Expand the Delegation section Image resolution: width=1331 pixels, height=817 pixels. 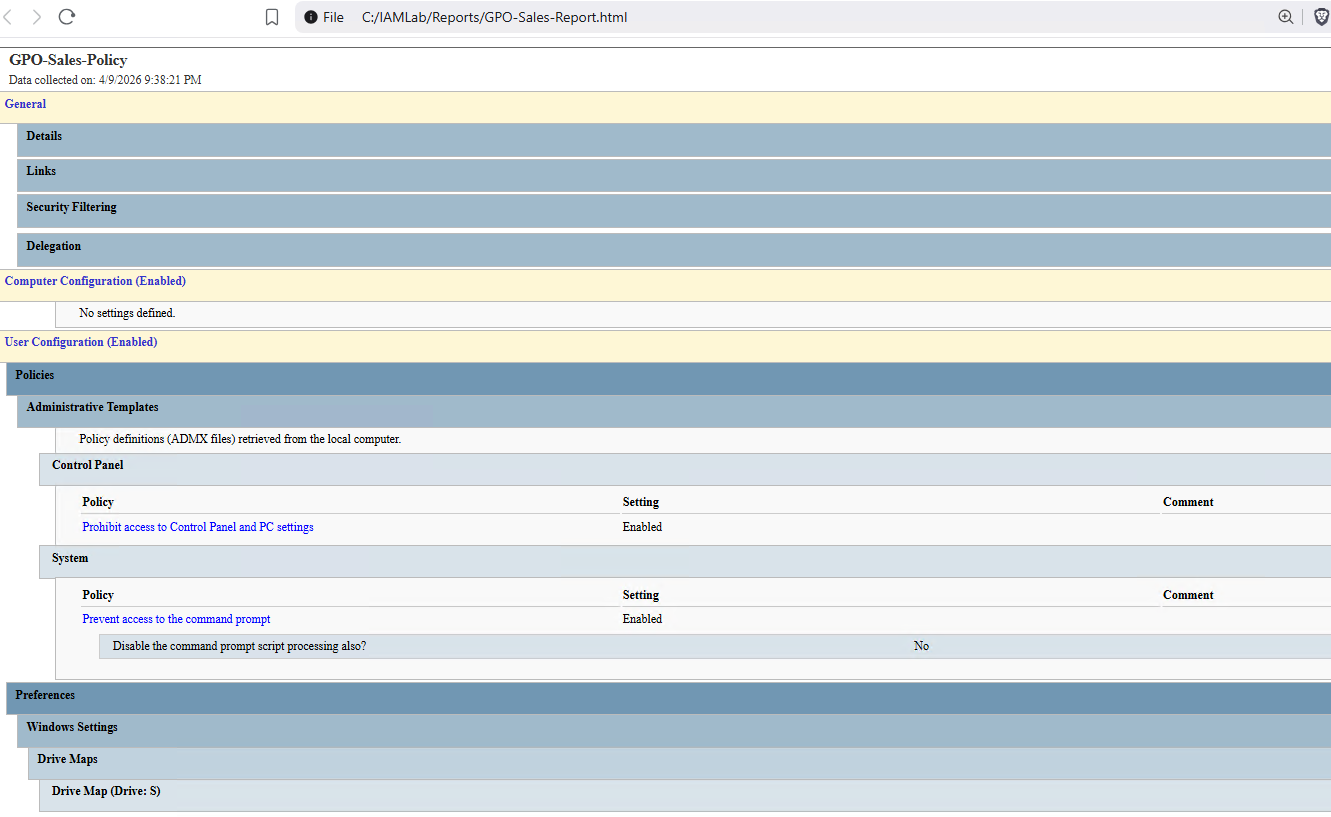(53, 246)
